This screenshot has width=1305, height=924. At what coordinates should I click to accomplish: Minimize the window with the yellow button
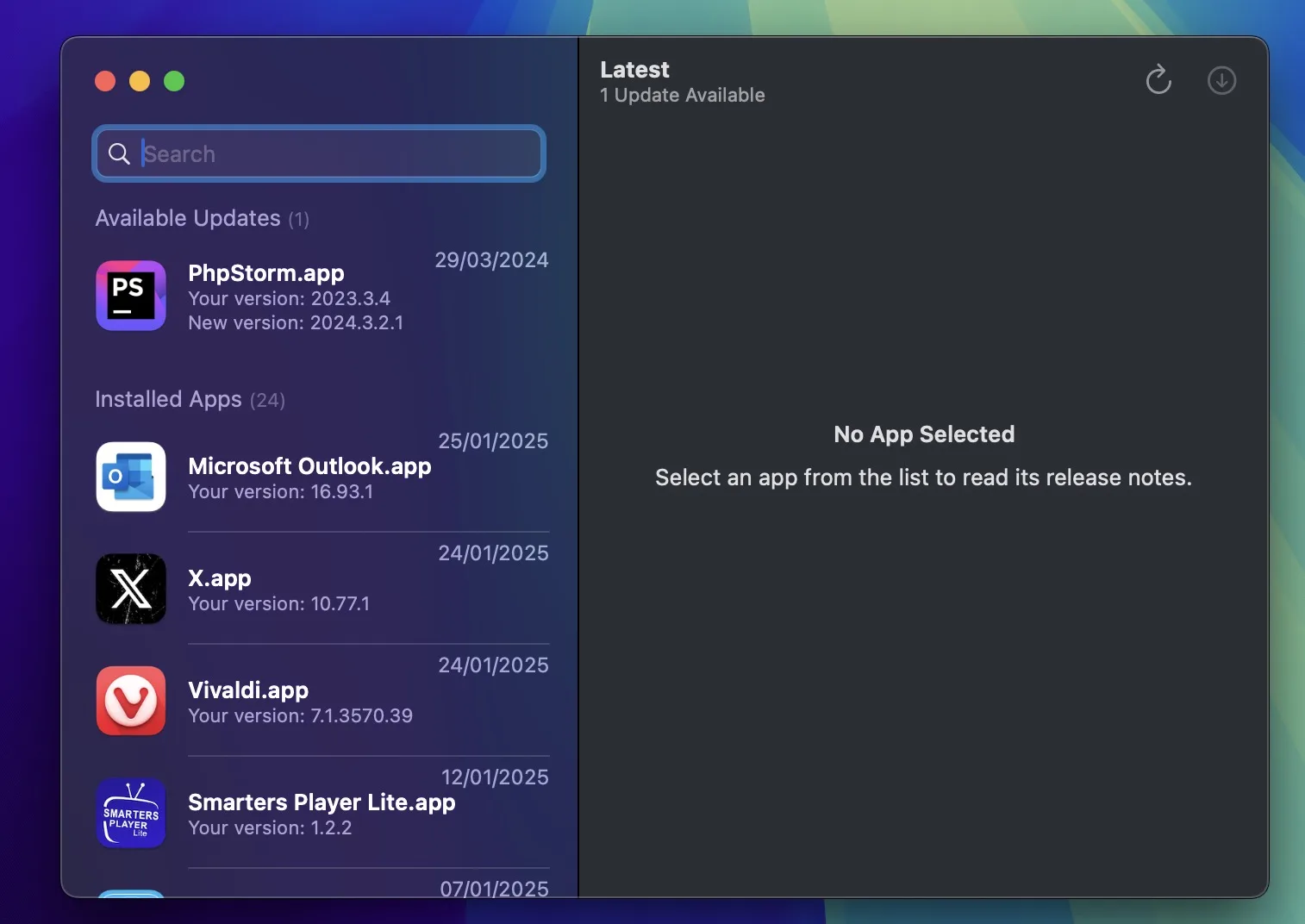click(x=140, y=81)
